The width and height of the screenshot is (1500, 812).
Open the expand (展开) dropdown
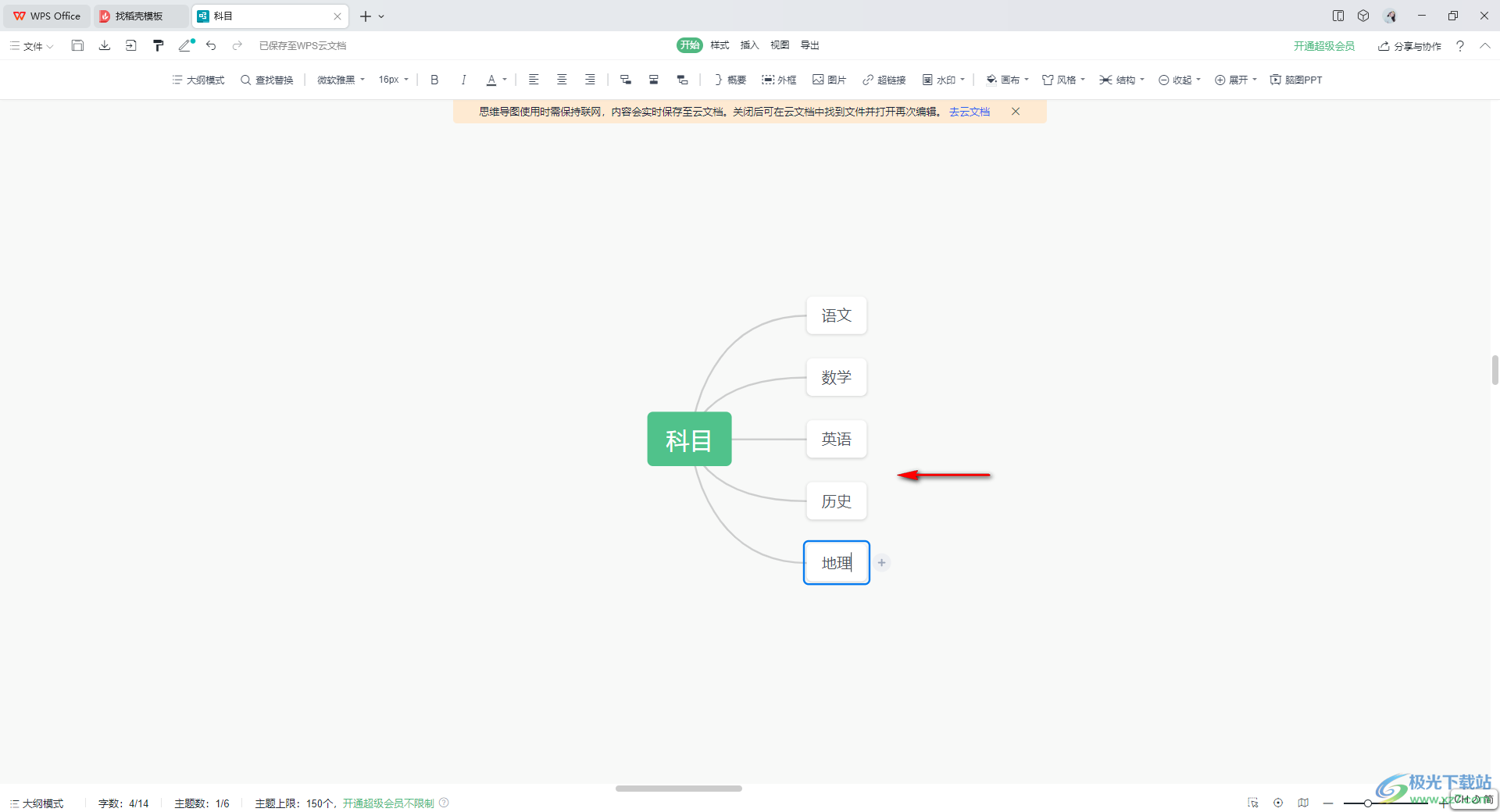click(1236, 80)
